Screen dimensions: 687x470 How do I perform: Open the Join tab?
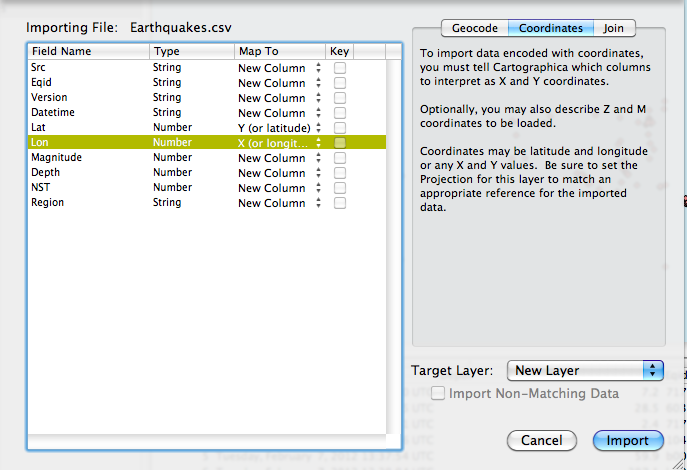point(615,29)
